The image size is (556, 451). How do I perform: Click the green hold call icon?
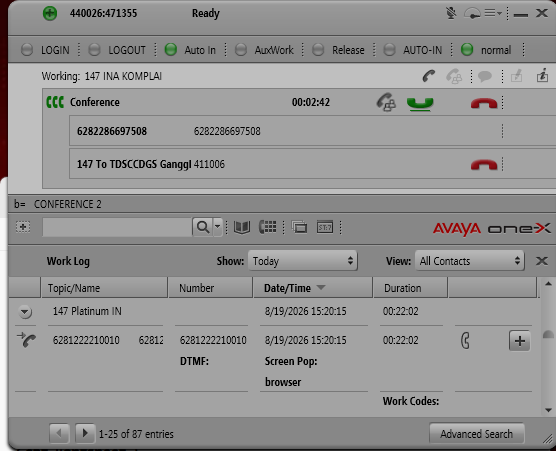click(420, 104)
